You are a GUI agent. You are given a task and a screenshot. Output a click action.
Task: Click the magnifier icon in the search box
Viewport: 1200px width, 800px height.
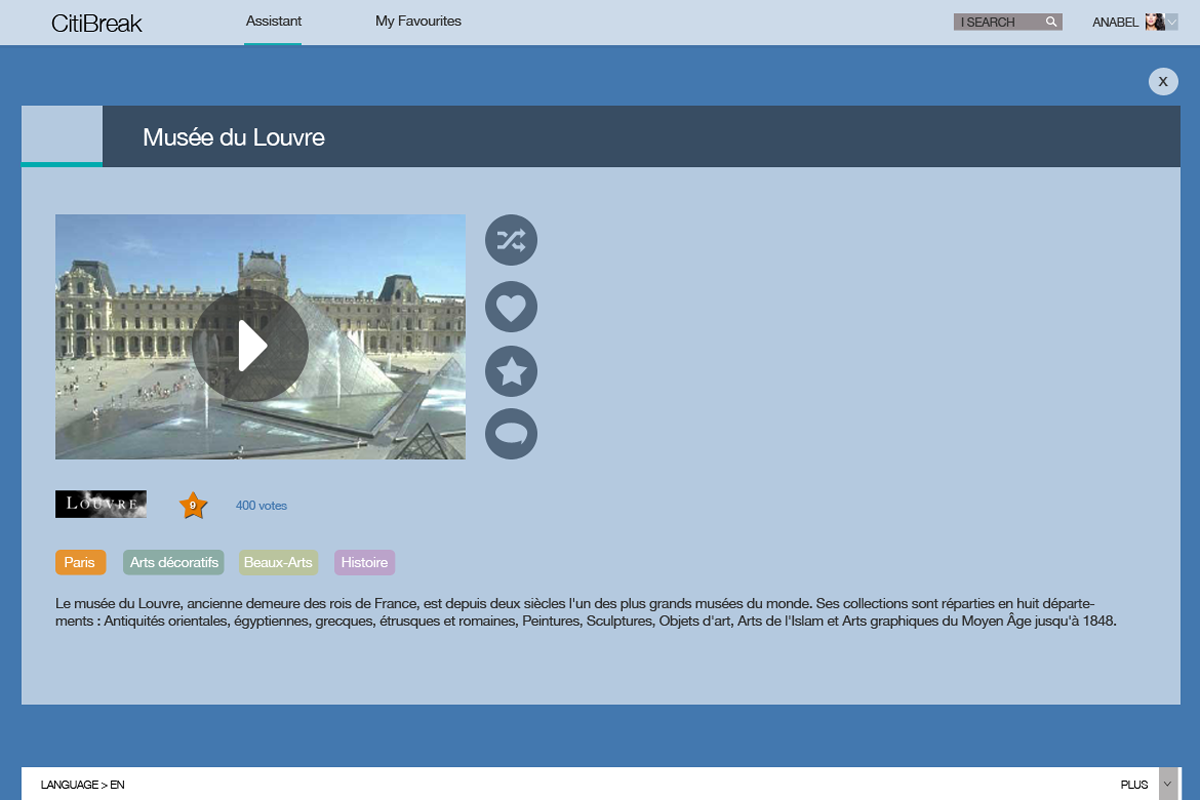click(x=1051, y=22)
